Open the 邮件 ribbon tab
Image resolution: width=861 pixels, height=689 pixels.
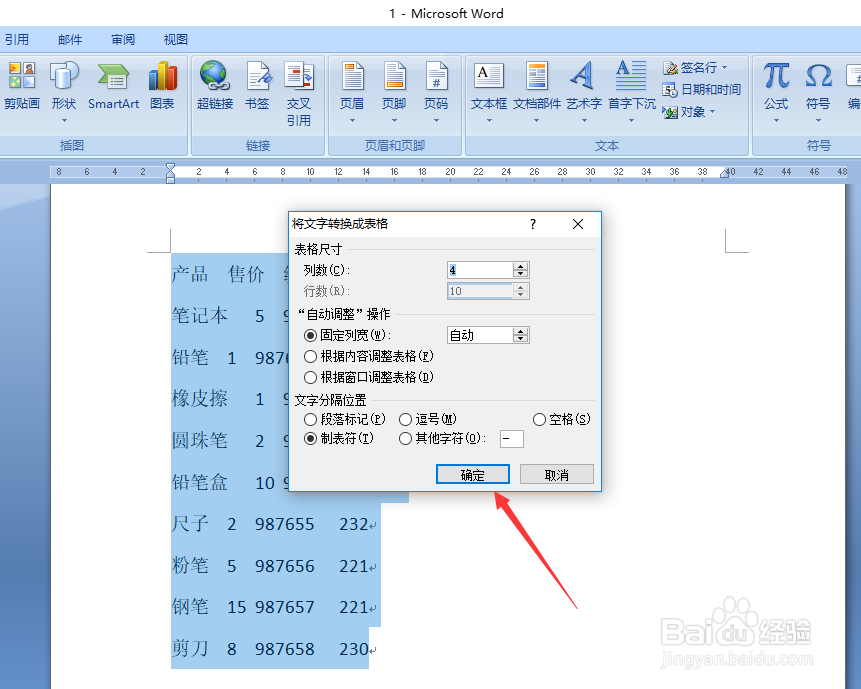tap(70, 39)
